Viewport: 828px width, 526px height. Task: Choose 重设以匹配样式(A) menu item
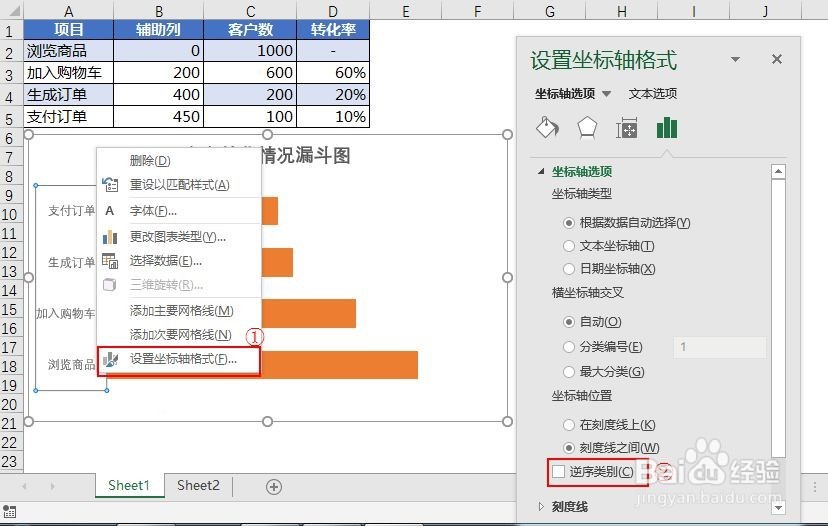click(x=180, y=185)
